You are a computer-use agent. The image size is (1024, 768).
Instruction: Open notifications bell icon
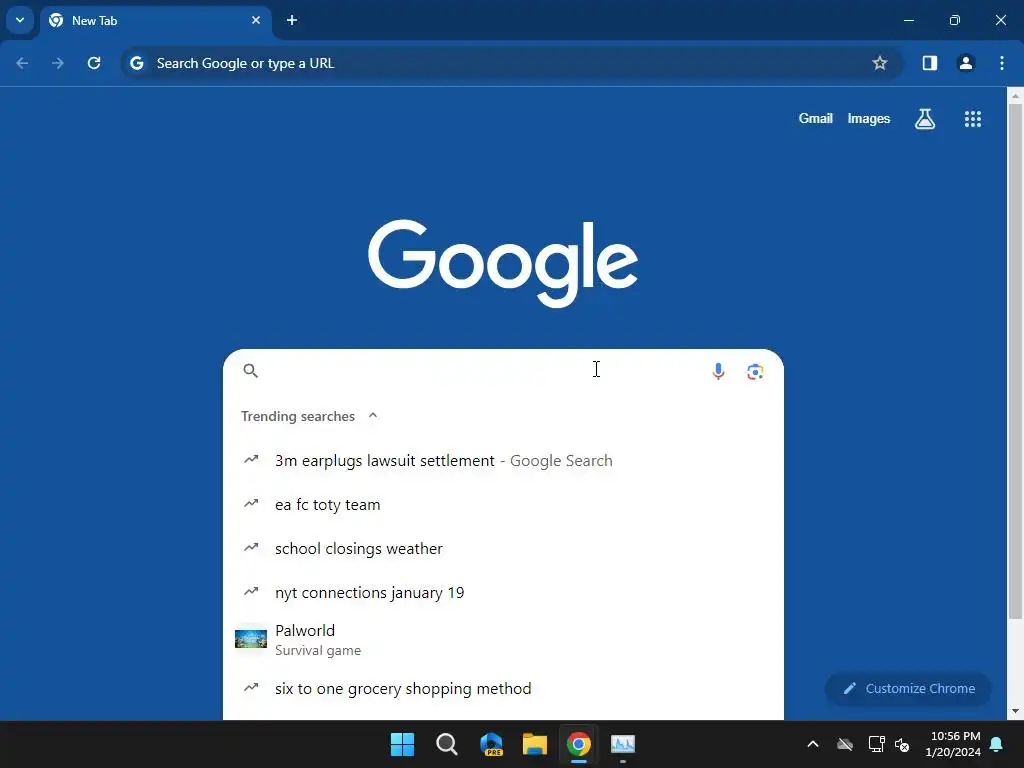(997, 744)
